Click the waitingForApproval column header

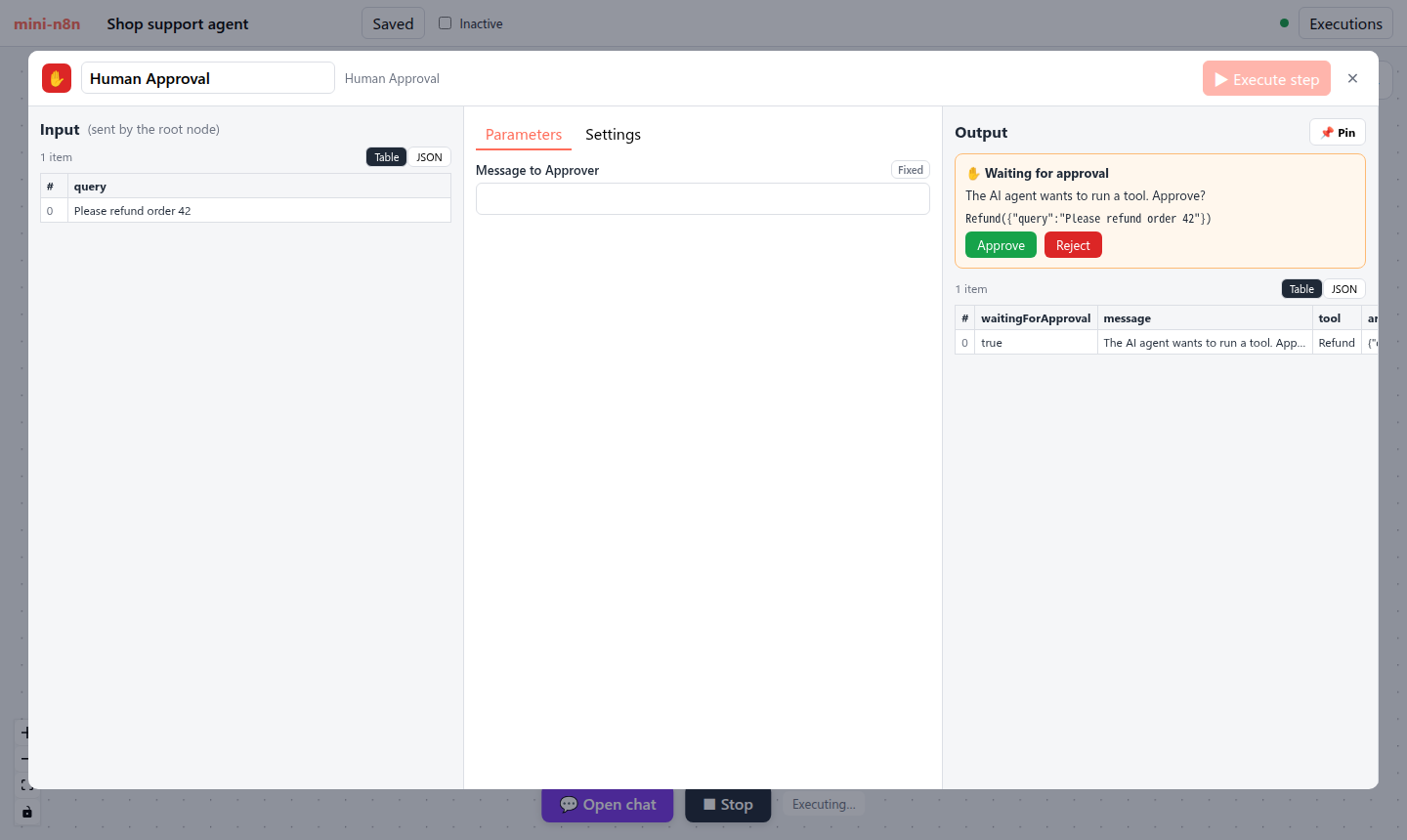click(1036, 318)
